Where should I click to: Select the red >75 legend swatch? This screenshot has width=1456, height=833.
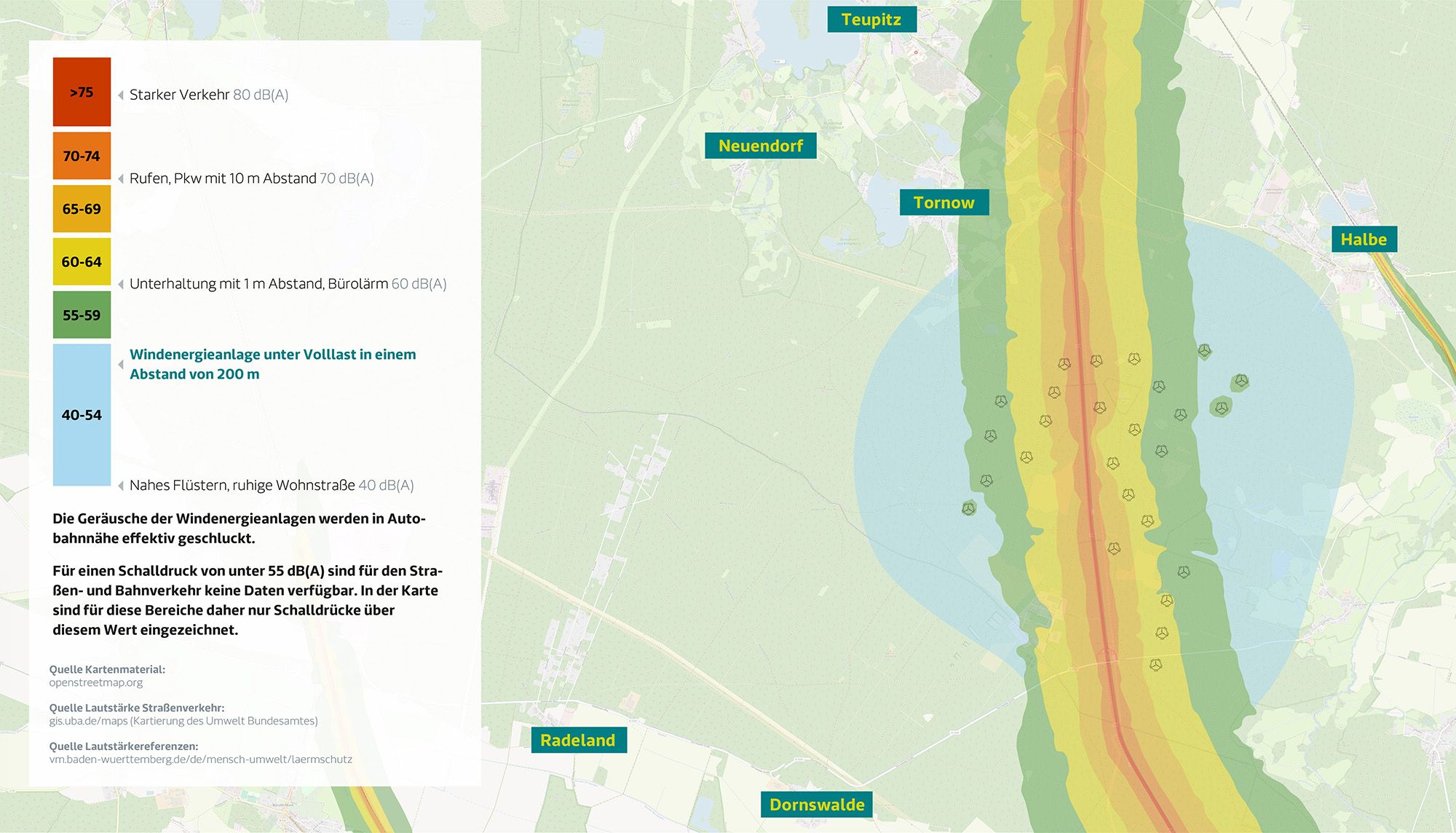[82, 92]
